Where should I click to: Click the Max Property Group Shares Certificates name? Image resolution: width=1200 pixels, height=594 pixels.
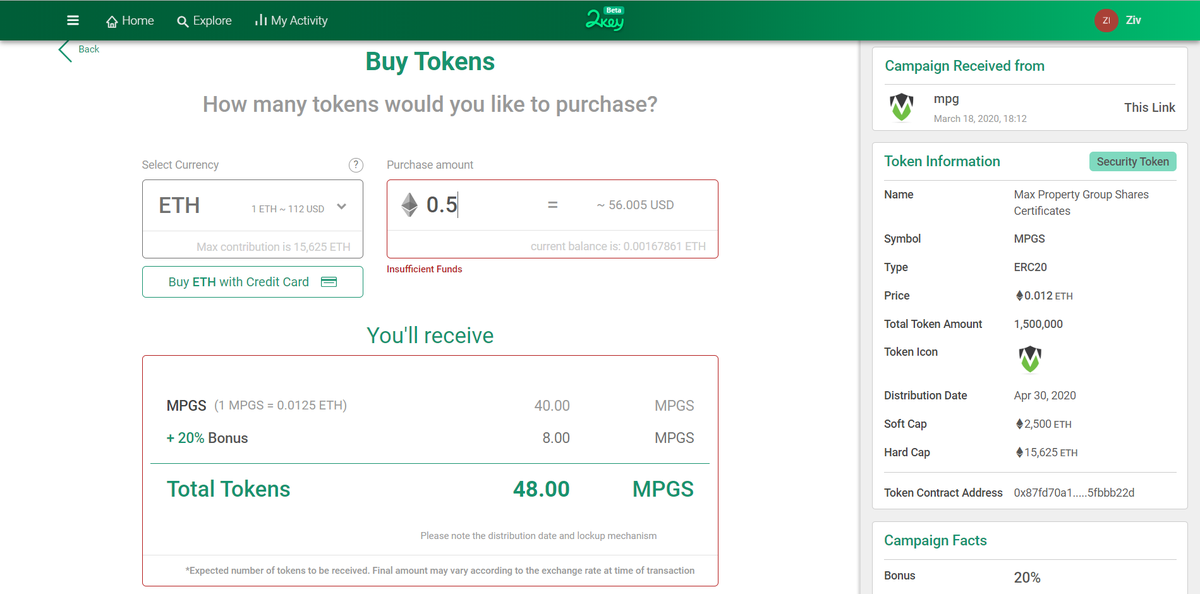pos(1081,203)
